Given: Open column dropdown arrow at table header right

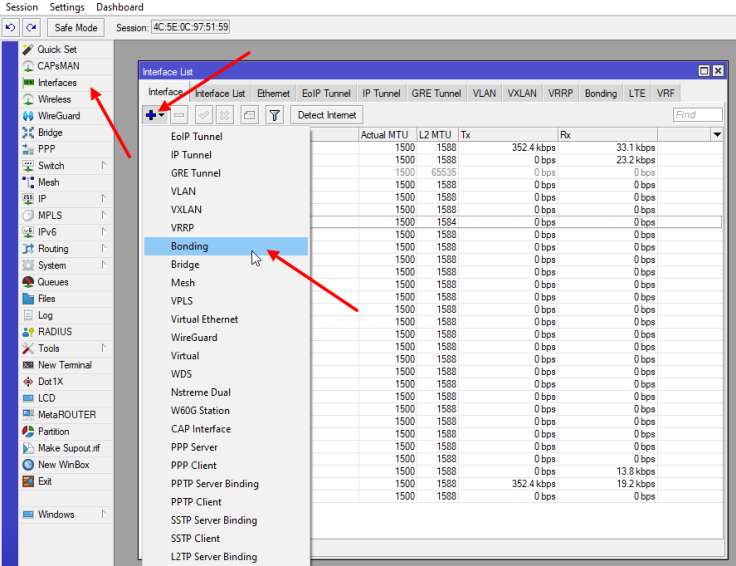Looking at the screenshot, I should [x=717, y=135].
